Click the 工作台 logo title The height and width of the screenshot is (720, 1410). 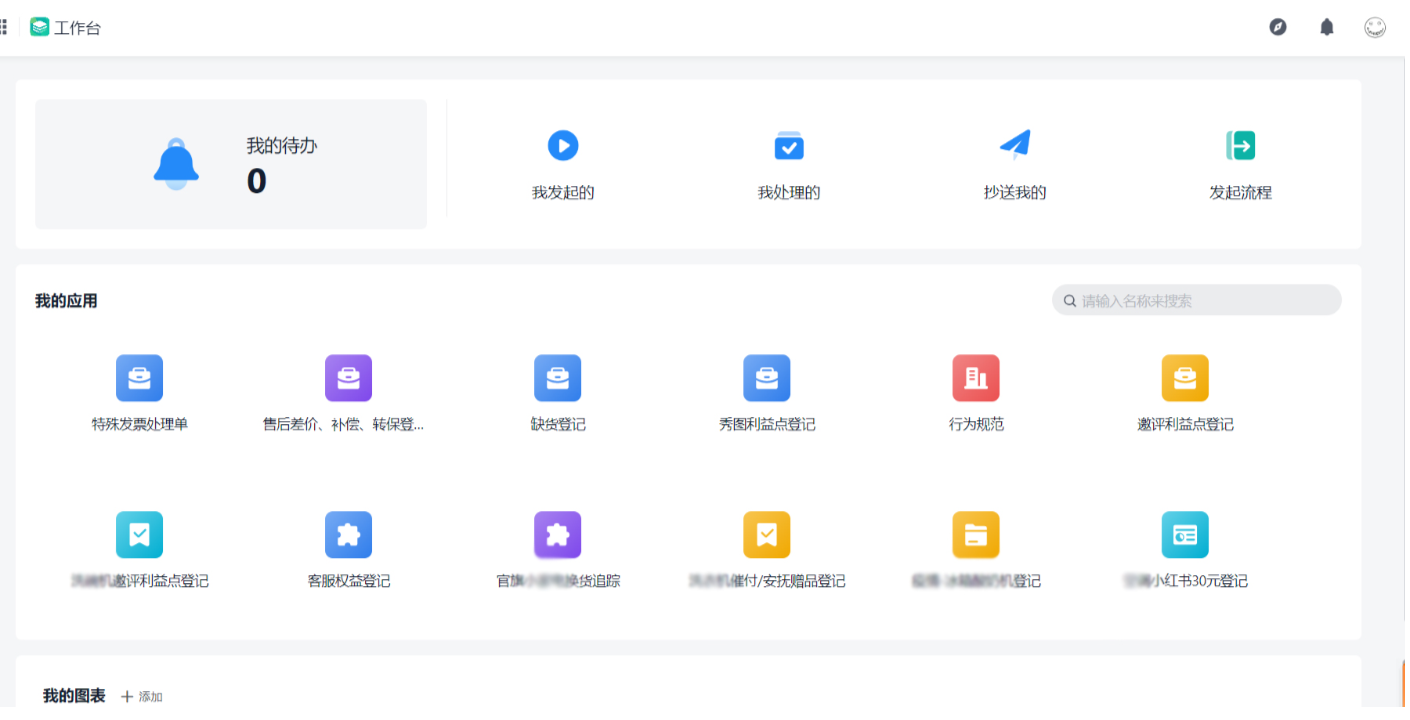pos(66,27)
